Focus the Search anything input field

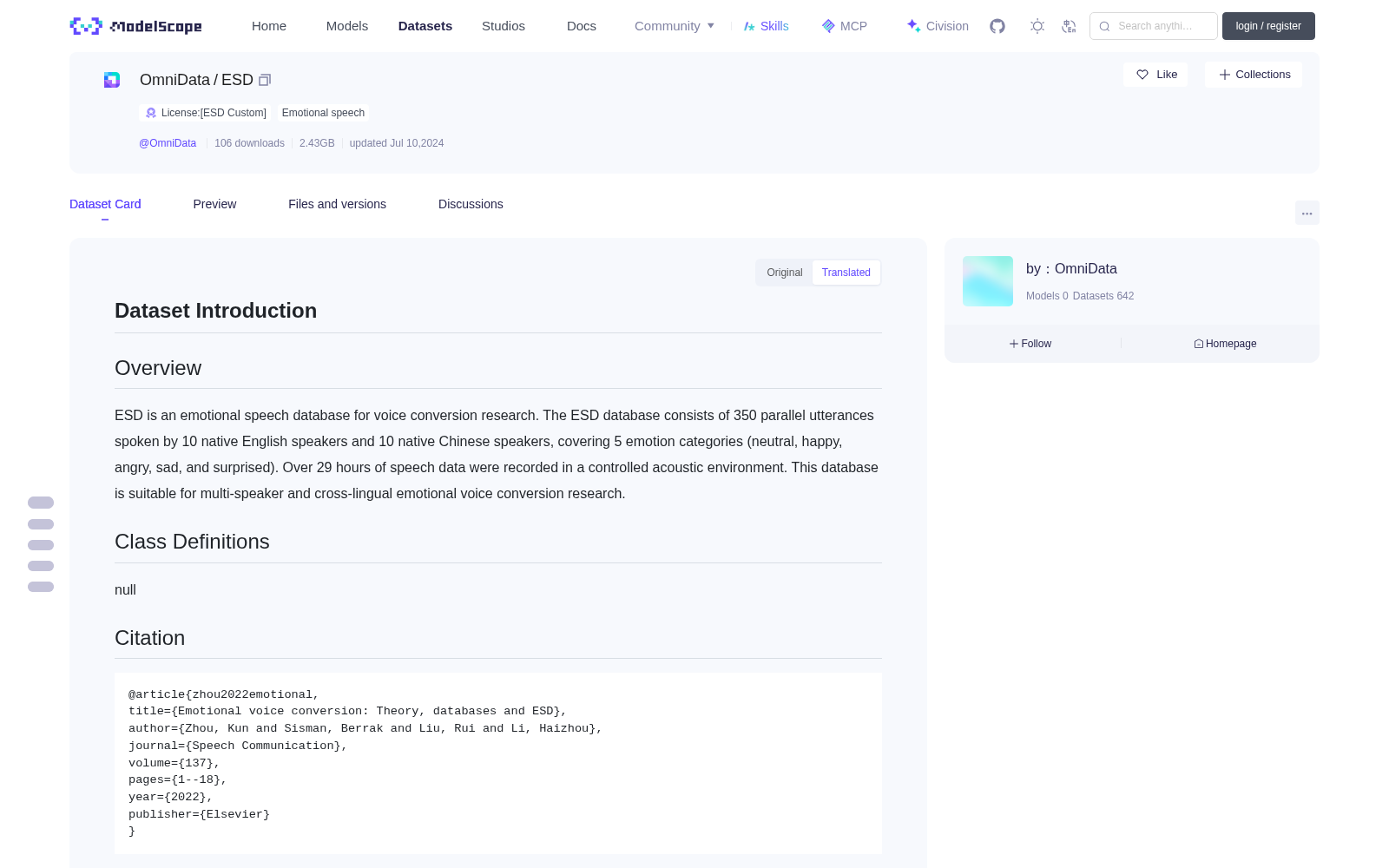tap(1154, 26)
